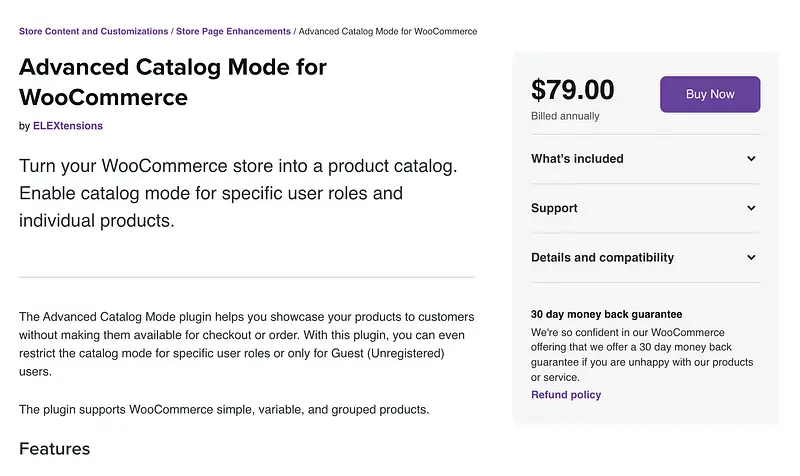
Task: Click the Features section heading
Action: click(x=55, y=449)
